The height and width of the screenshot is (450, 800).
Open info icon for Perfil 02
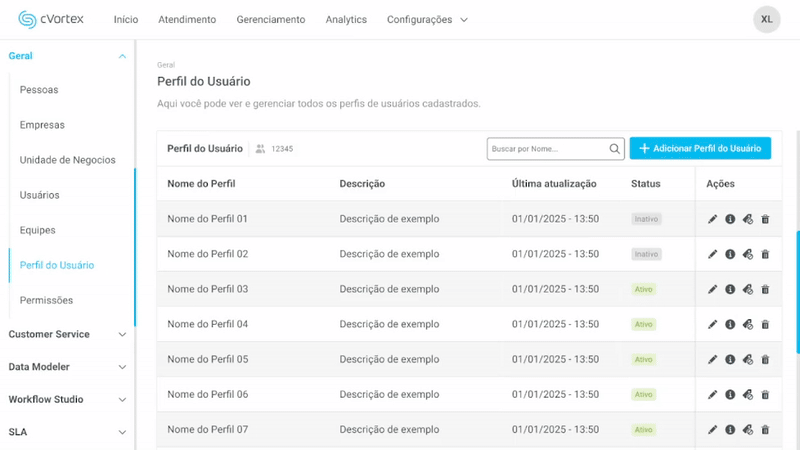pos(730,254)
